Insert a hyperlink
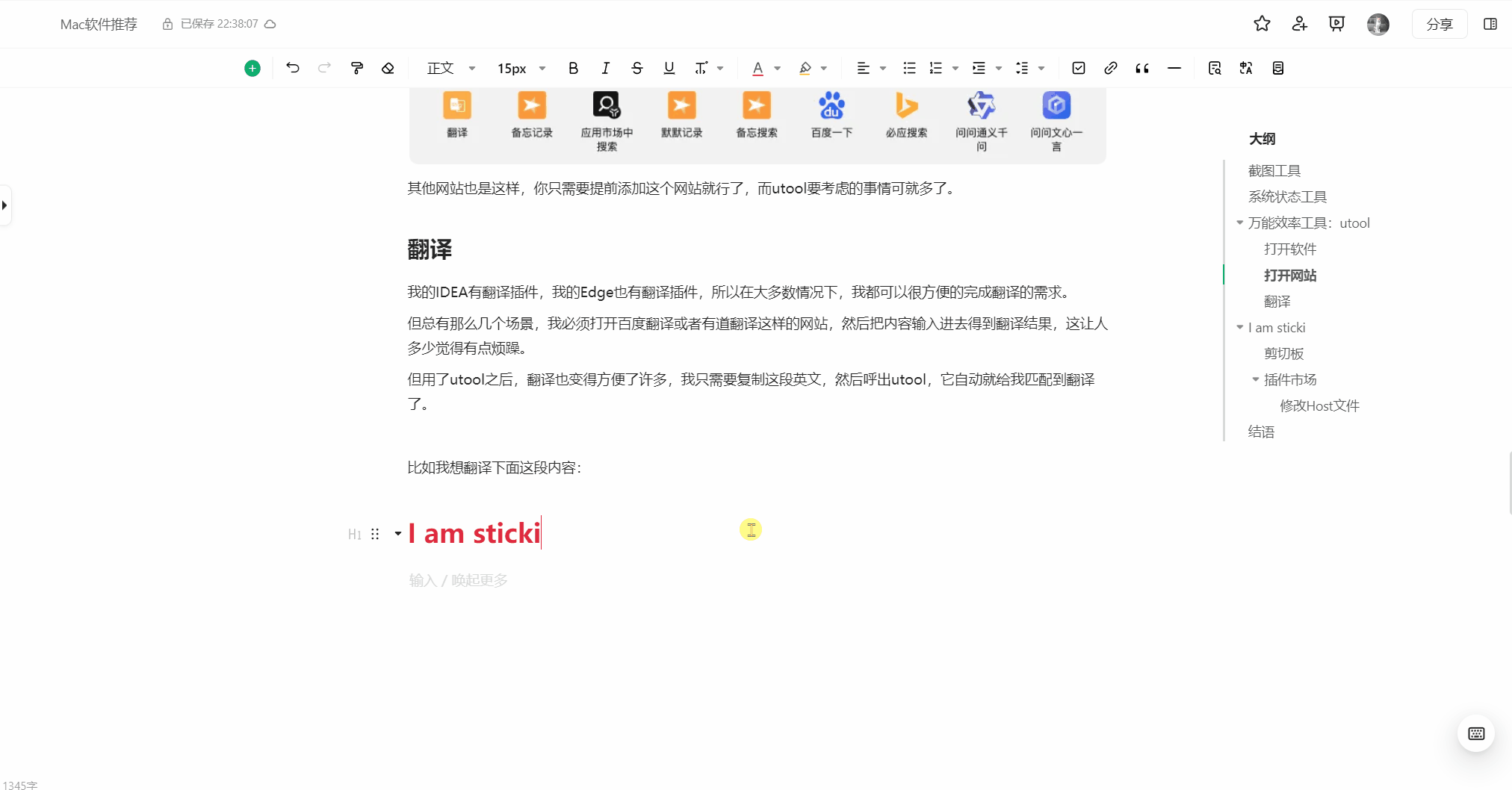 pos(1109,67)
